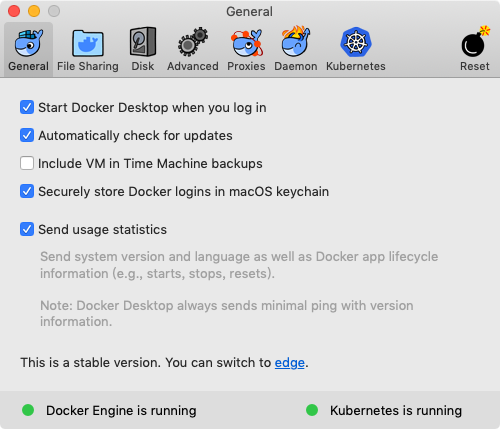Minimize window with the yellow button
500x429 pixels.
(34, 11)
